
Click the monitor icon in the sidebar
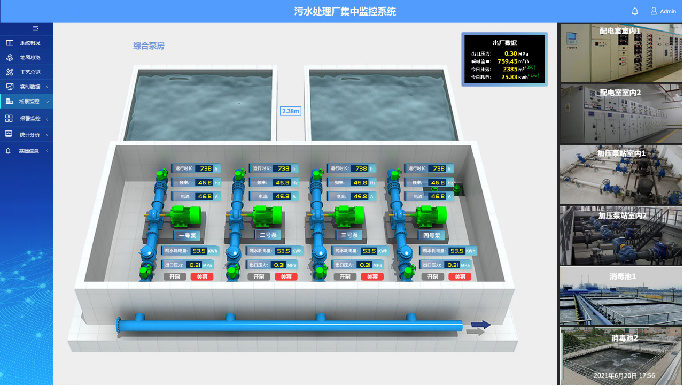click(9, 86)
